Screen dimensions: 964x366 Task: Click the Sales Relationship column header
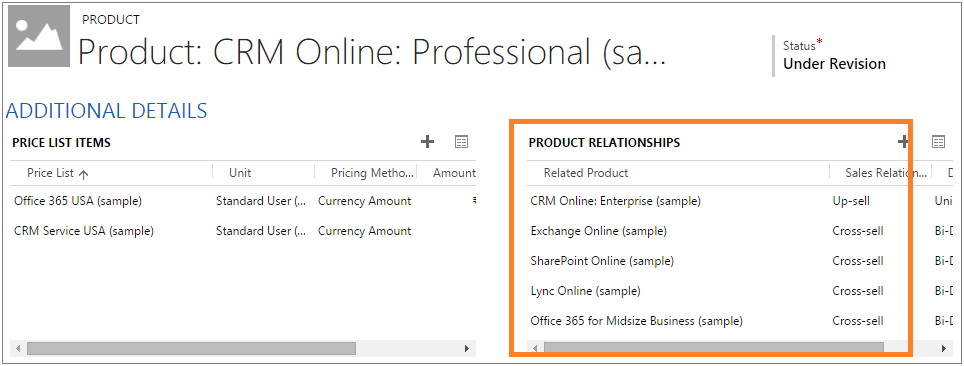pos(886,173)
